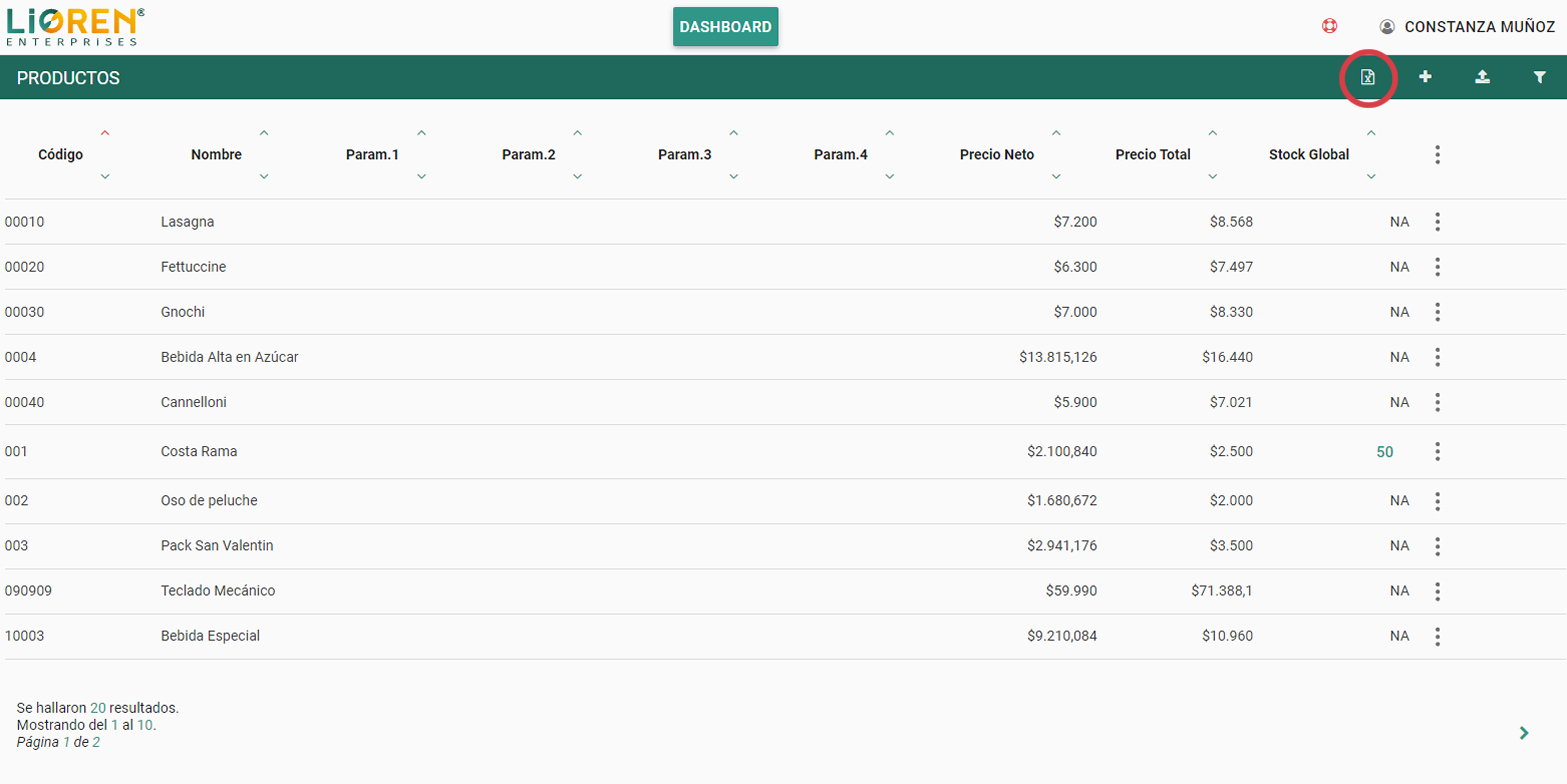This screenshot has width=1567, height=784.
Task: Click total price $8.568
Action: point(1231,222)
